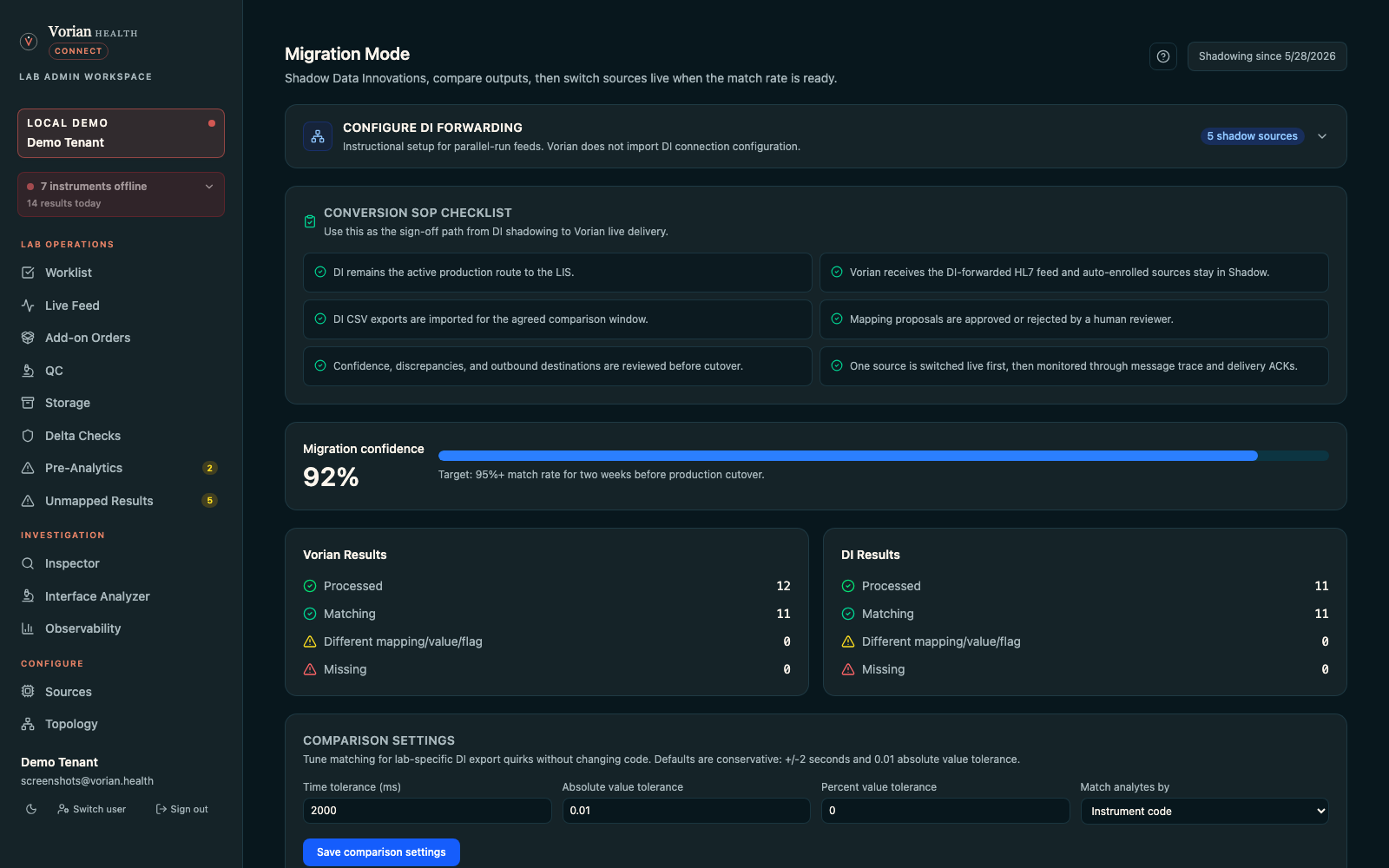Go to Interface Analyzer
This screenshot has width=1389, height=868.
121,596
